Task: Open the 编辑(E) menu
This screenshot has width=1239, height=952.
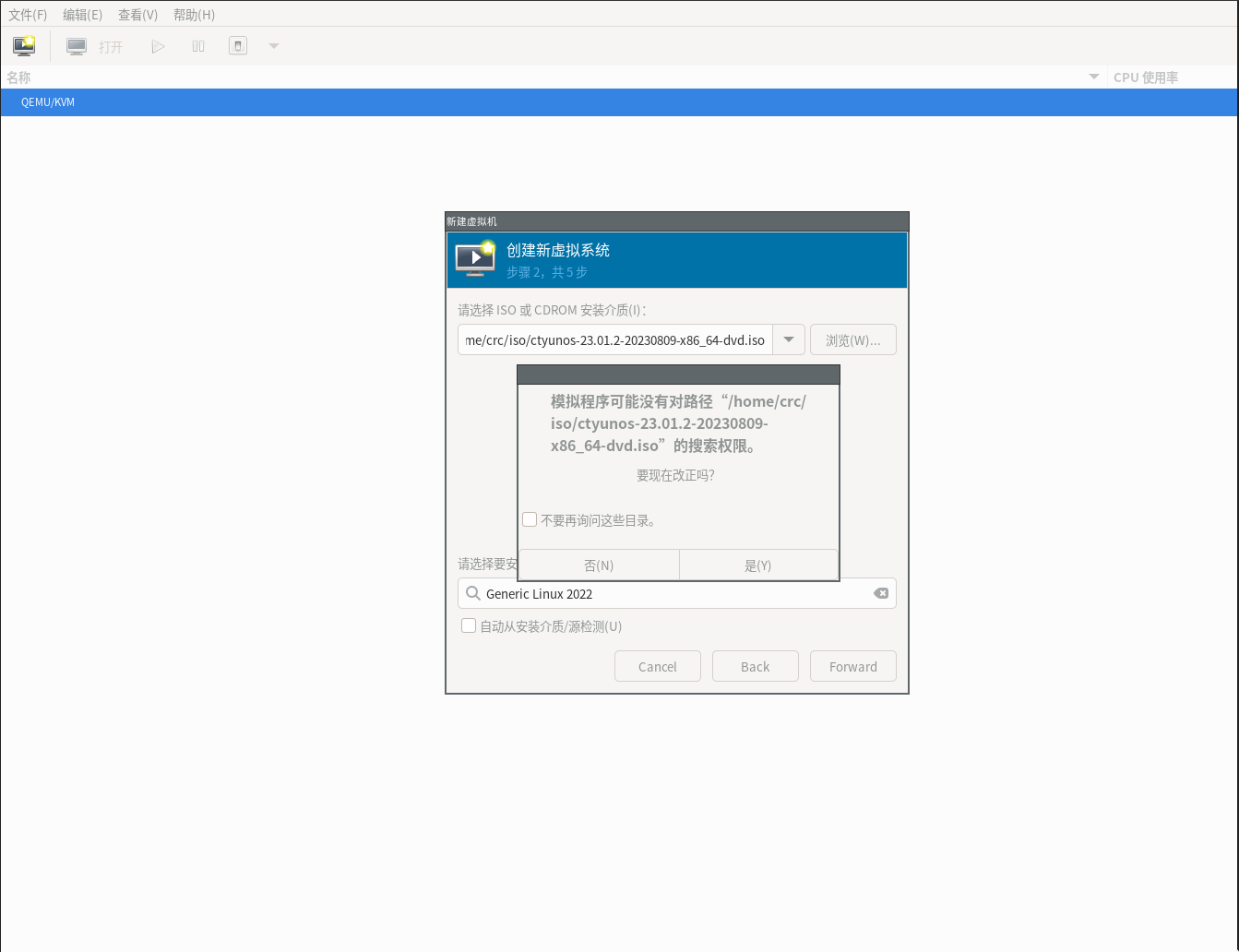Action: [83, 15]
